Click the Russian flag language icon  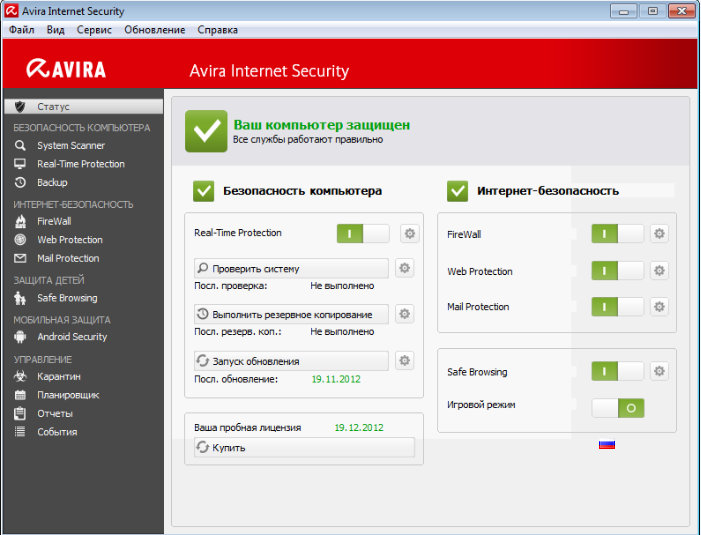coord(607,445)
